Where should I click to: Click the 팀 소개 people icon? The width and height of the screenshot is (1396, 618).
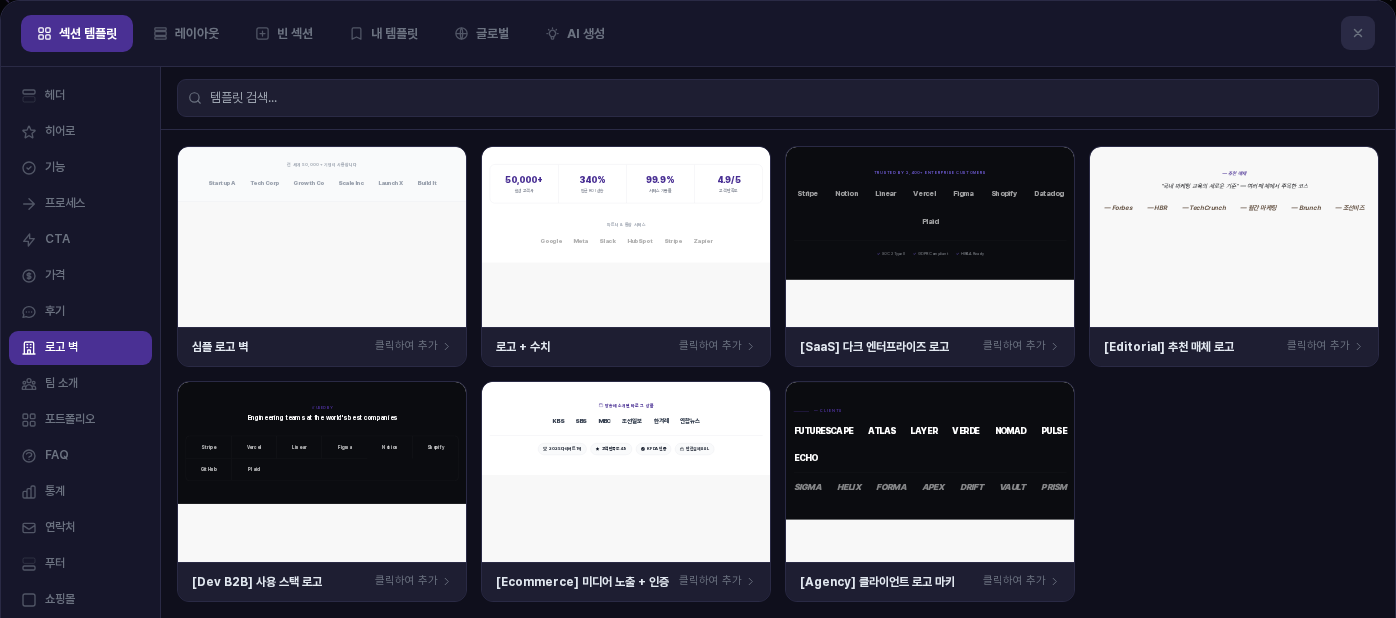click(29, 384)
